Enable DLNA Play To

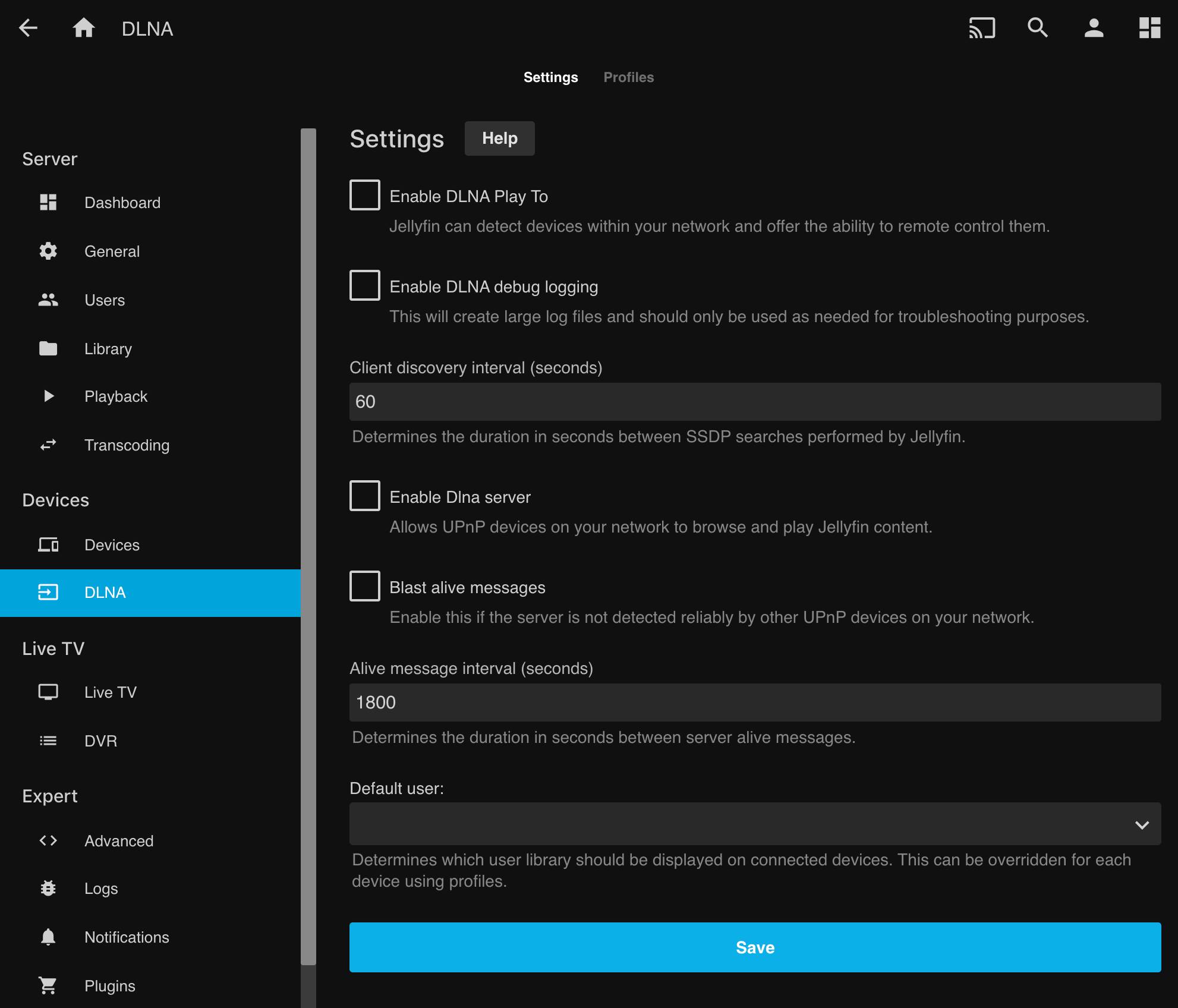364,196
